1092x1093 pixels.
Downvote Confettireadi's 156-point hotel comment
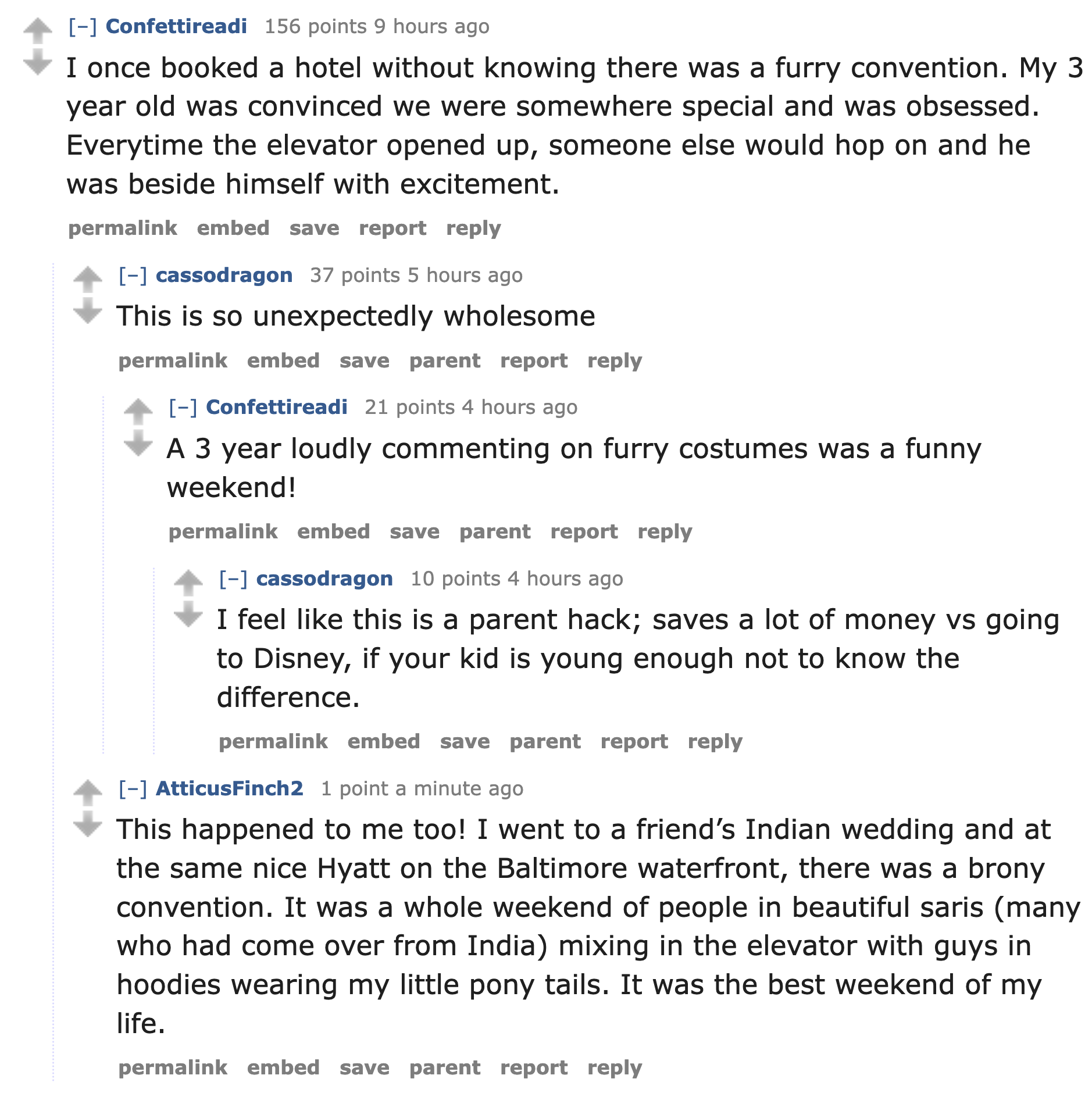click(38, 62)
